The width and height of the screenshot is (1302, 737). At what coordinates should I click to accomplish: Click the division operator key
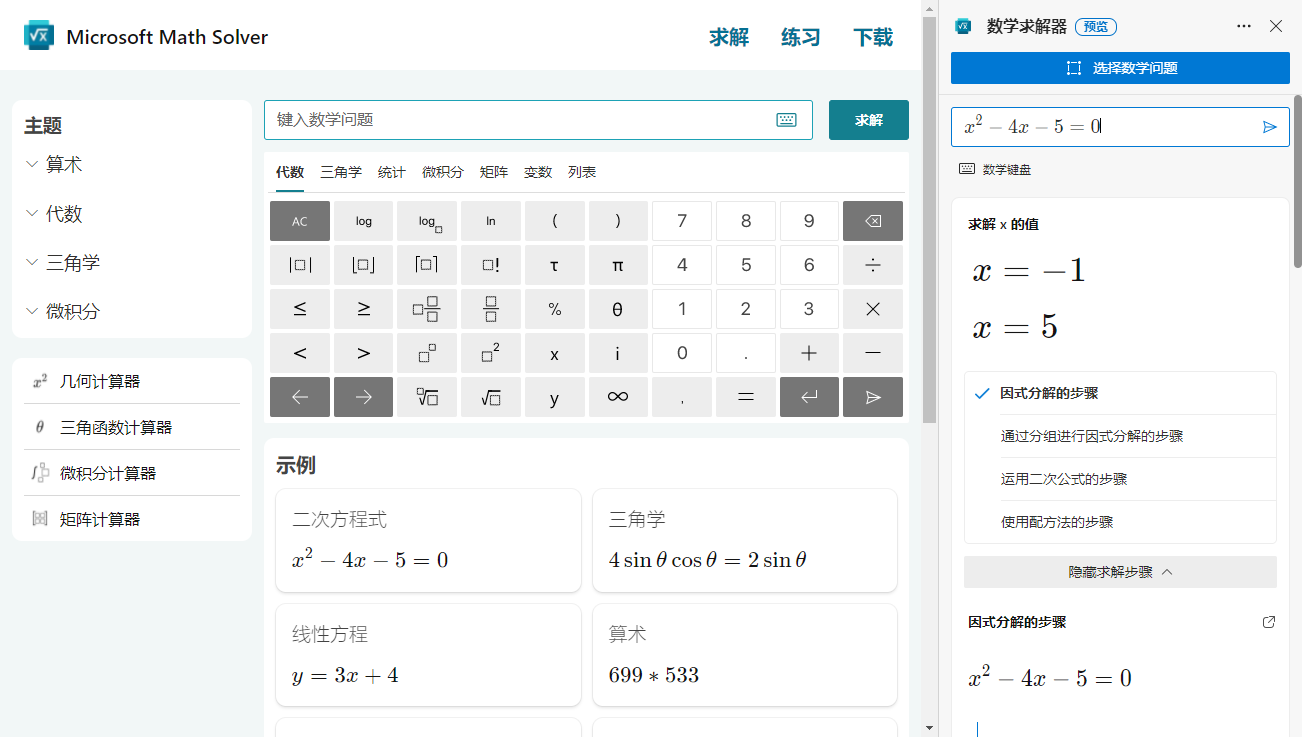coord(873,265)
